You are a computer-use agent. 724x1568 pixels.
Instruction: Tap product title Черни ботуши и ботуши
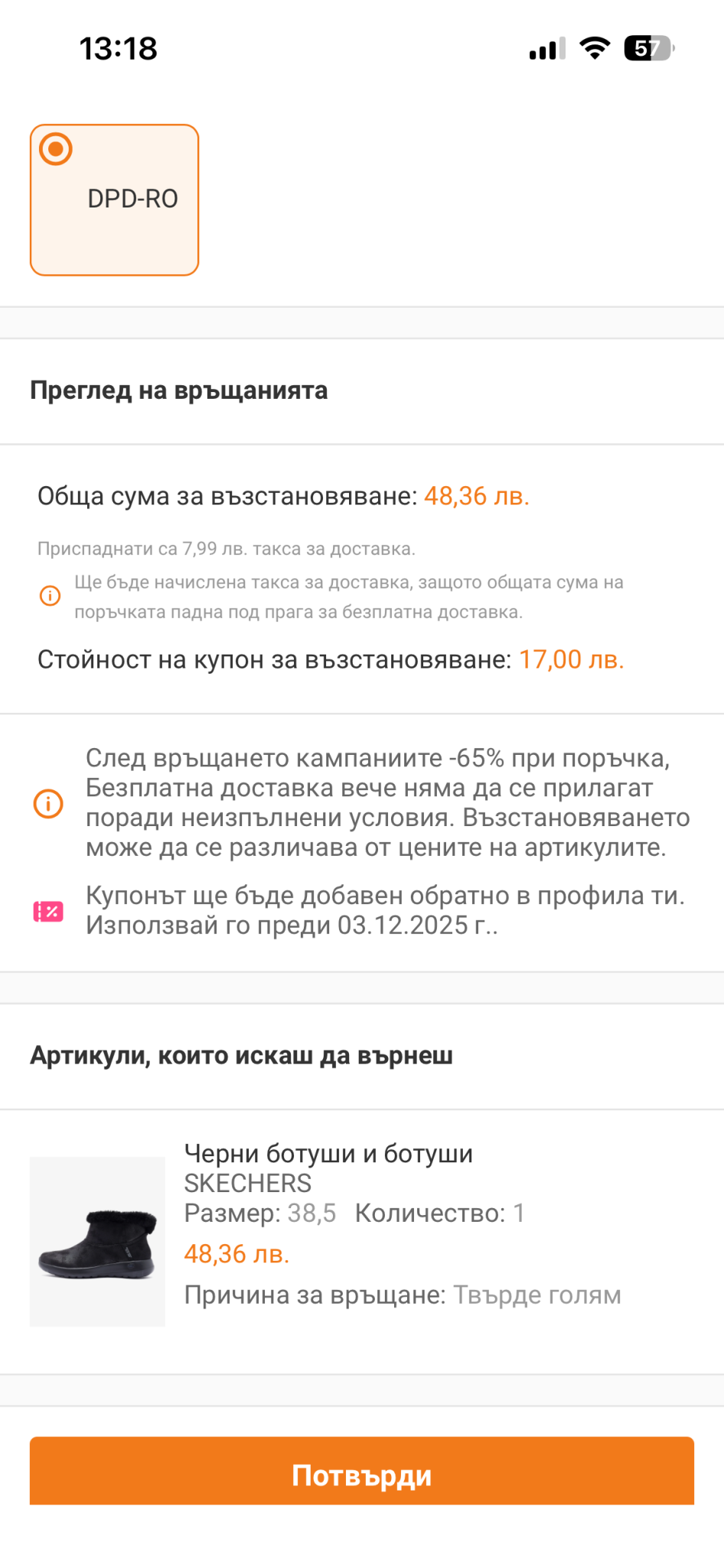click(x=328, y=1153)
